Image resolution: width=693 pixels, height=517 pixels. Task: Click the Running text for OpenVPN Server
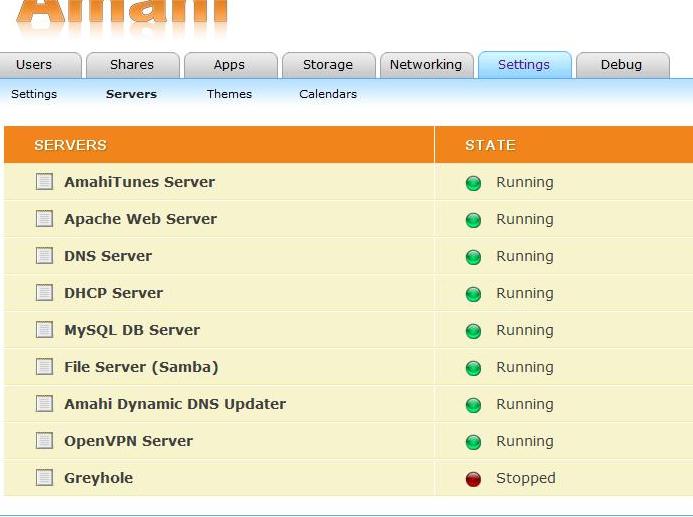pyautogui.click(x=525, y=441)
